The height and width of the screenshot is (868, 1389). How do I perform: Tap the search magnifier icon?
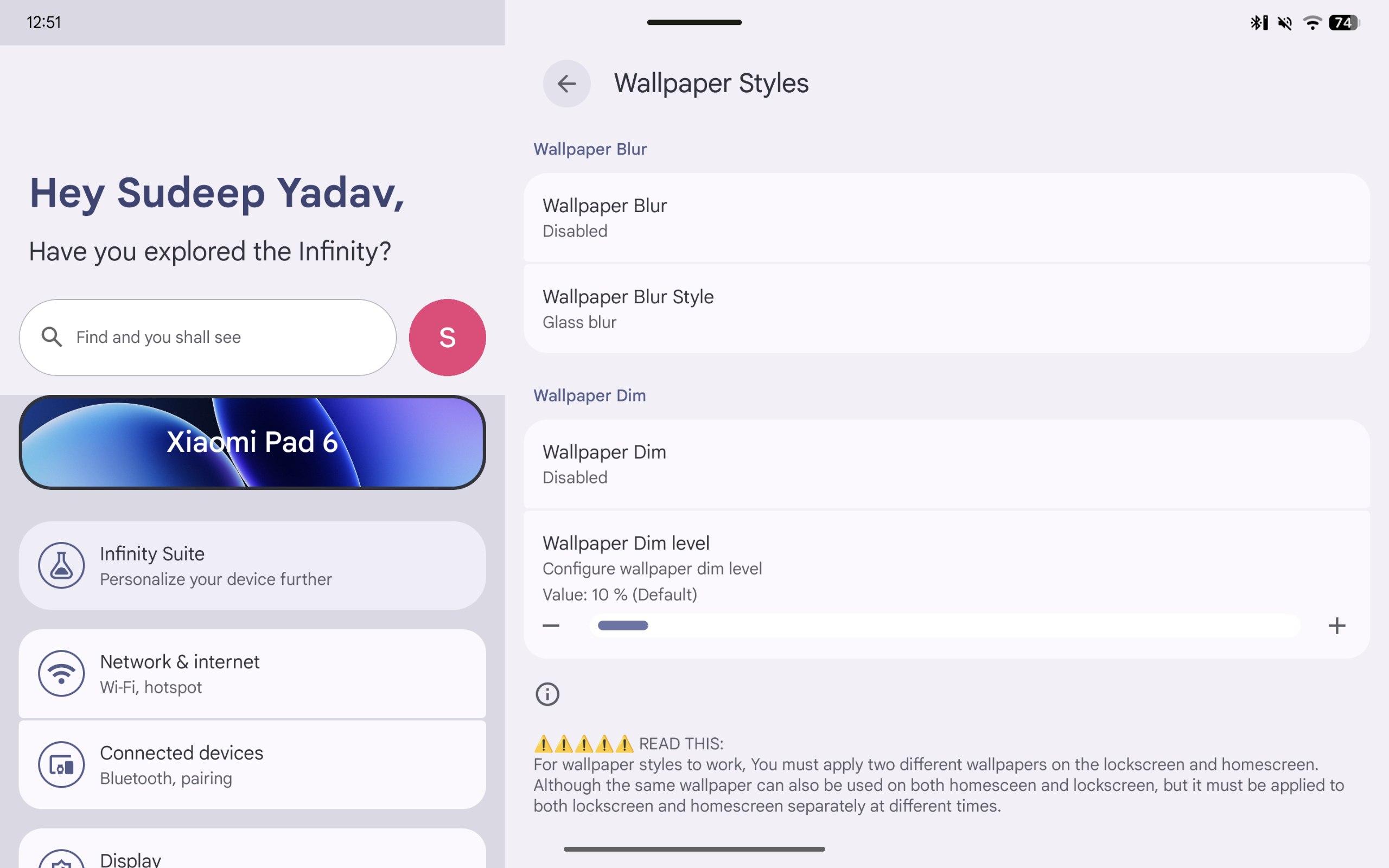pyautogui.click(x=52, y=337)
